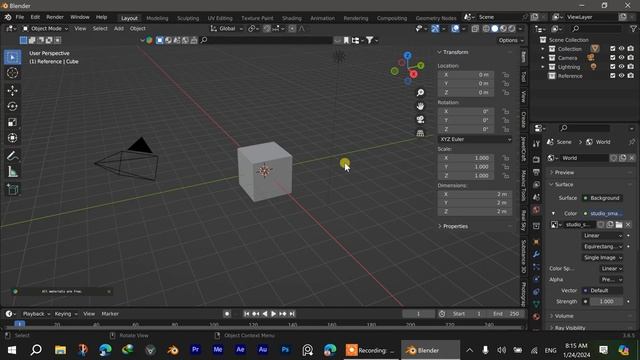Select the Move tool in viewport toolbar
The height and width of the screenshot is (360, 640).
pyautogui.click(x=12, y=90)
